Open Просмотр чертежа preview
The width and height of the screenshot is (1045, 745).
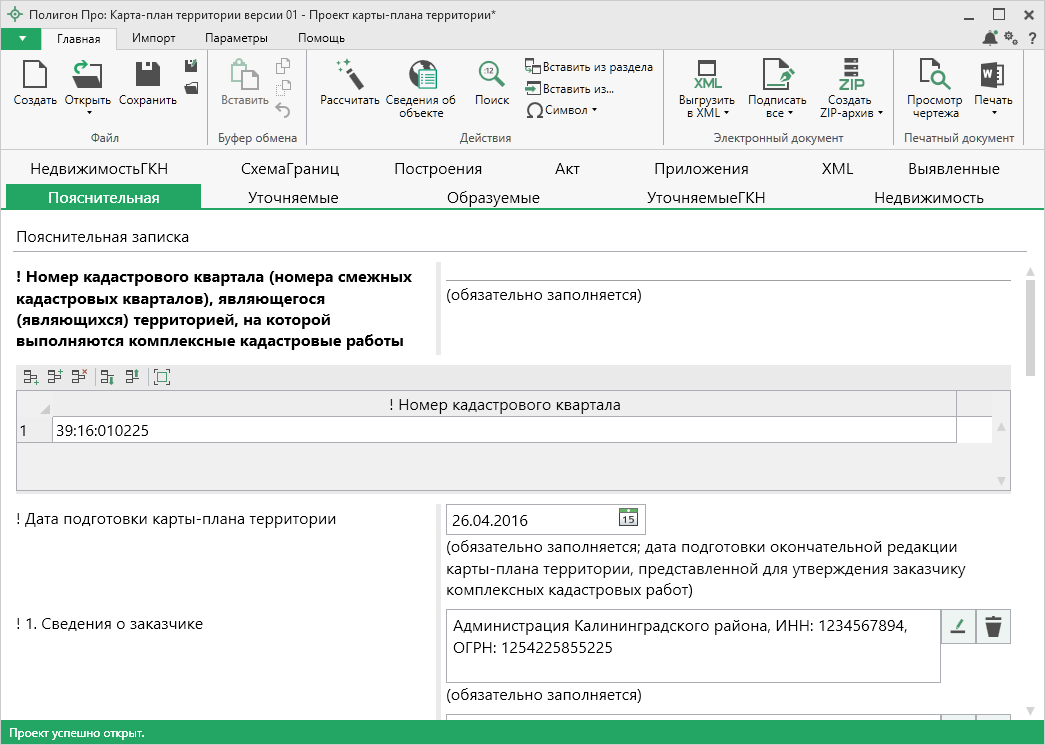coord(934,76)
